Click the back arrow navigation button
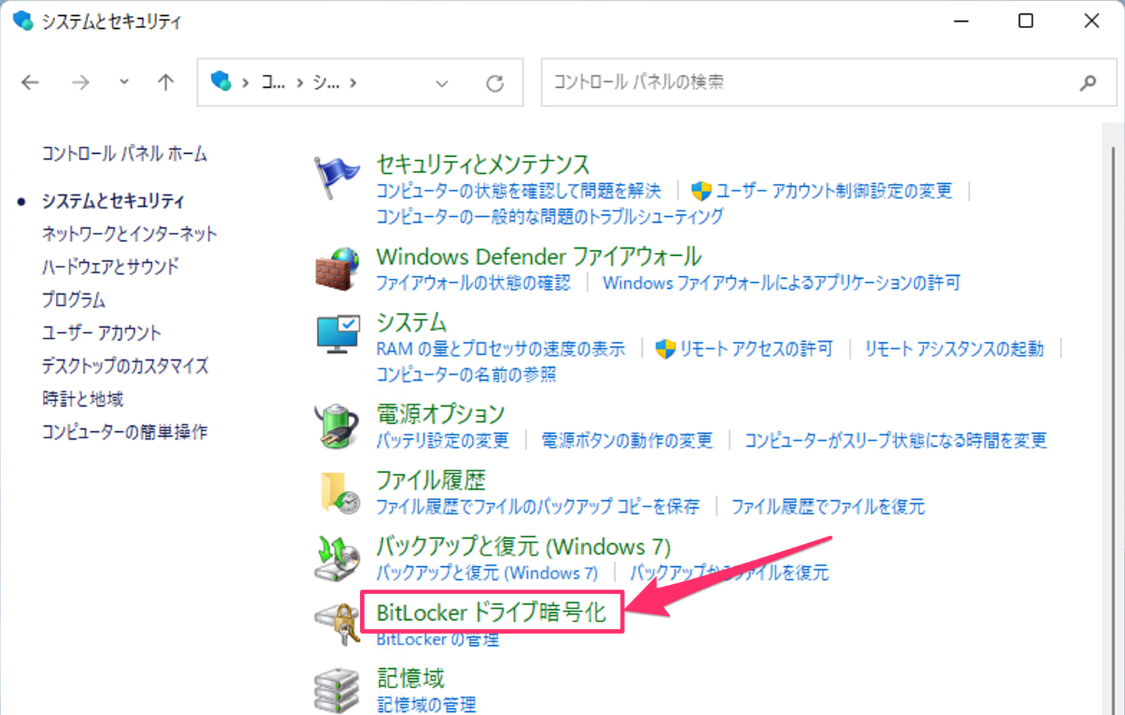 click(30, 82)
